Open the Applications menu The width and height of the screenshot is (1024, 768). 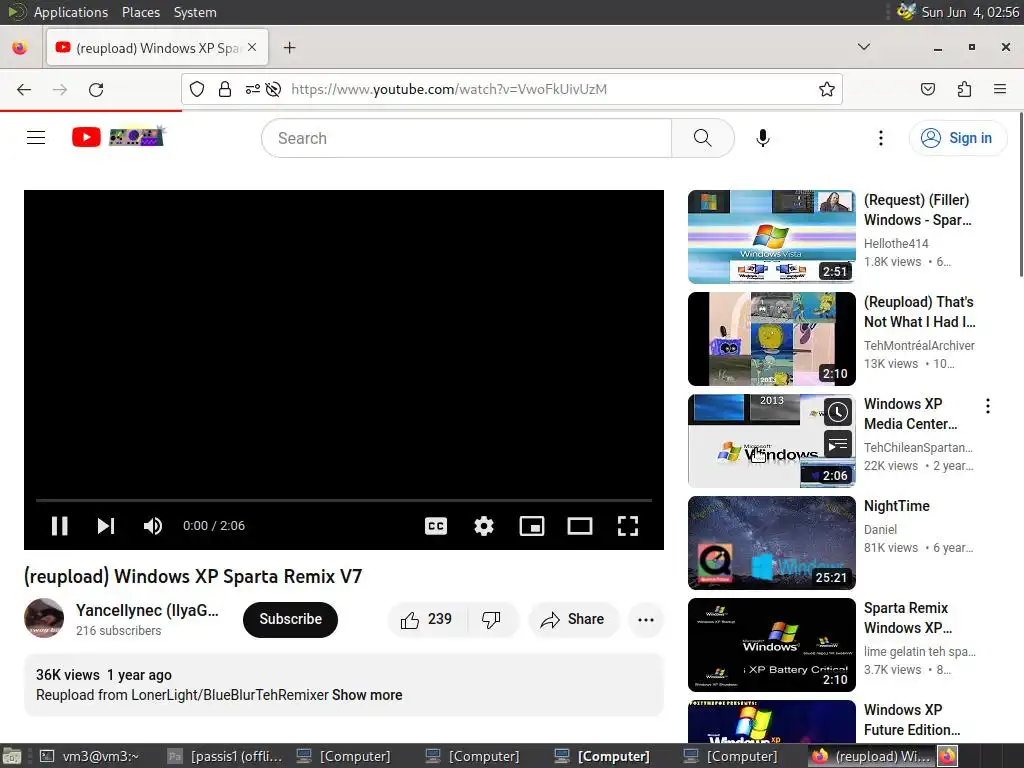coord(71,12)
